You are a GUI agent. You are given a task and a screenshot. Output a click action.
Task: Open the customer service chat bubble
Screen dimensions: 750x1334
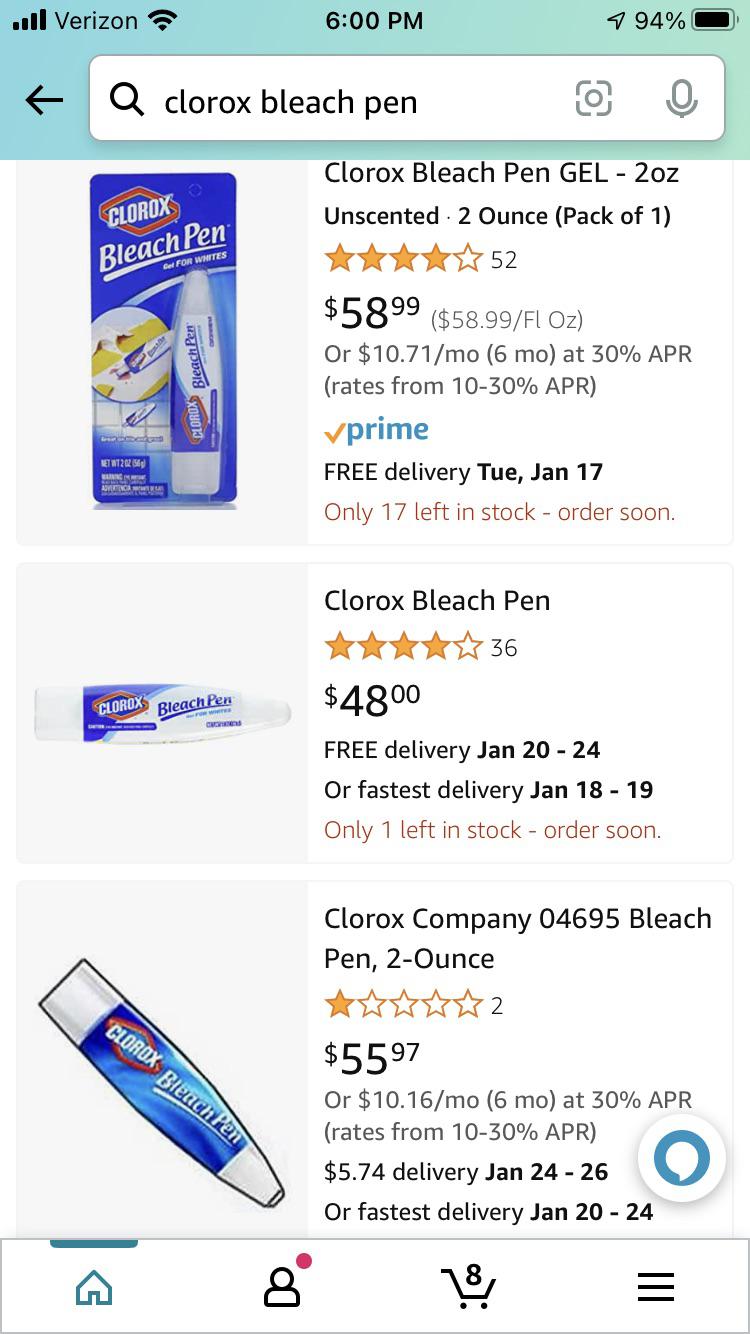coord(681,1158)
